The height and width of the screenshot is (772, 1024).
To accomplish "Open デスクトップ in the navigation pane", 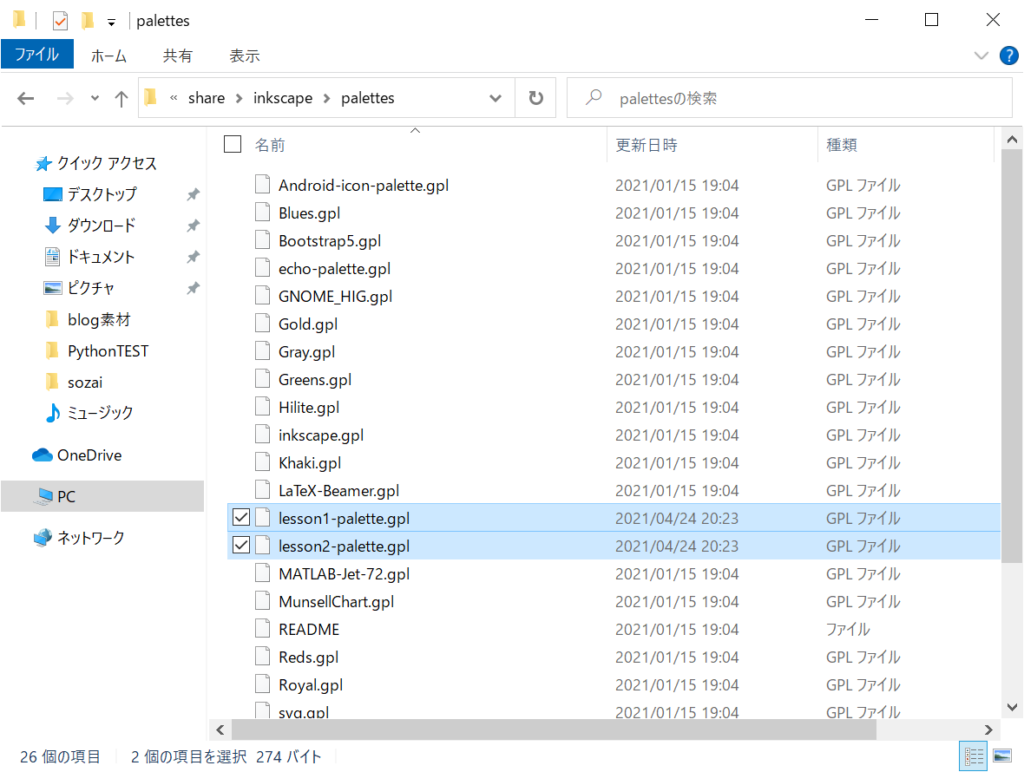I will [x=90, y=194].
